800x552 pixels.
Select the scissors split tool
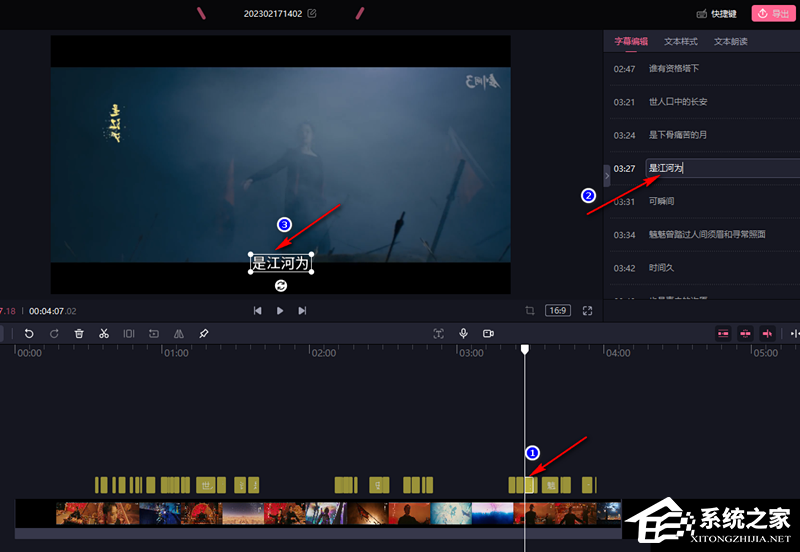104,334
